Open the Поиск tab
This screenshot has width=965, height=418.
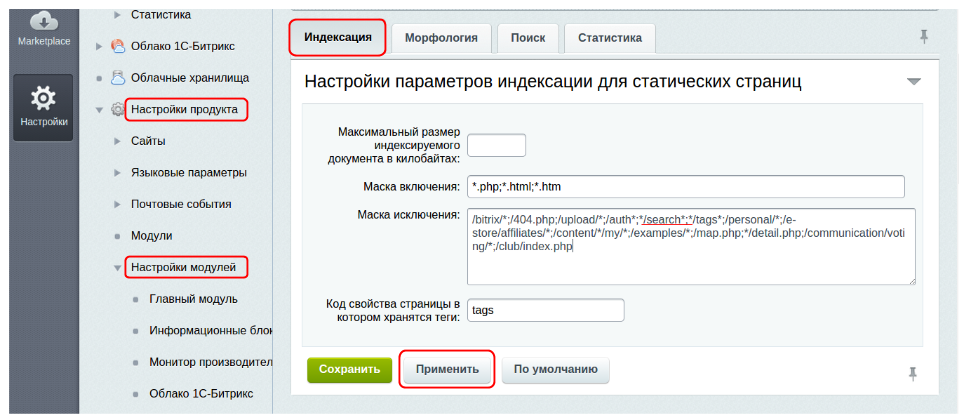(x=527, y=38)
